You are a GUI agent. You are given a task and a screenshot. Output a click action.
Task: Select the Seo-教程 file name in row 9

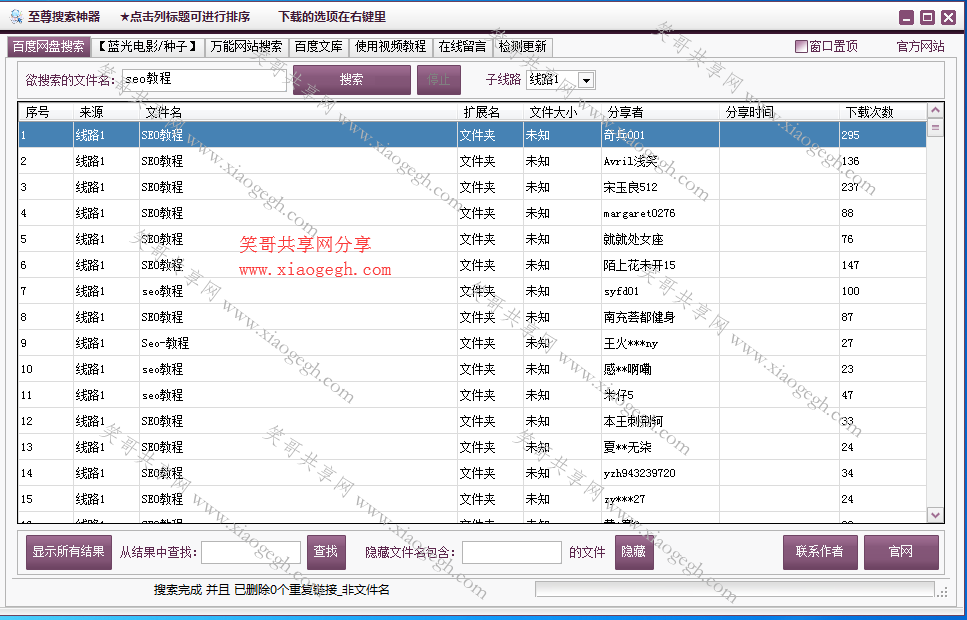pos(165,343)
